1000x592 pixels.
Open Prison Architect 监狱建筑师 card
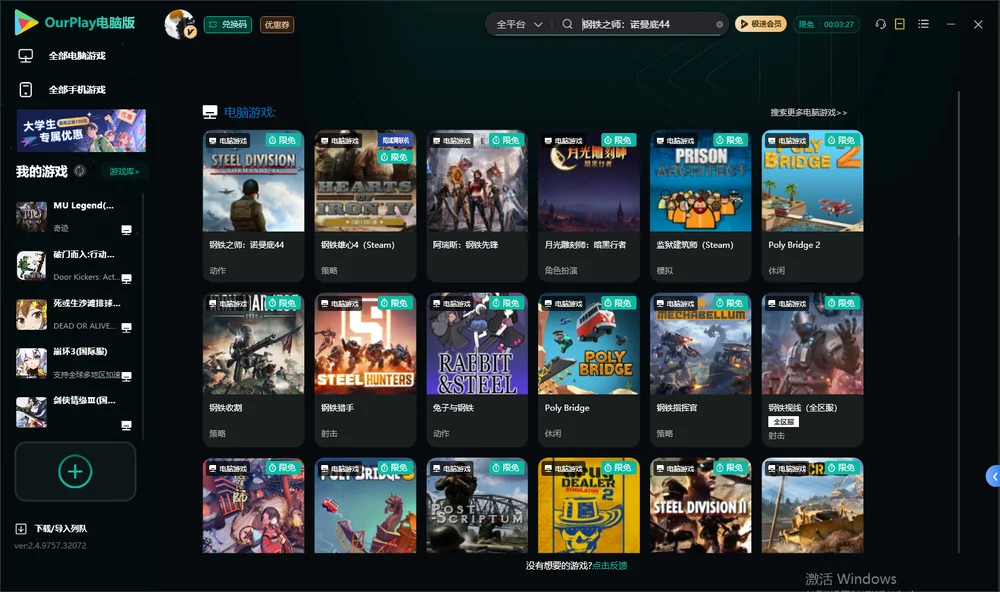[x=700, y=206]
